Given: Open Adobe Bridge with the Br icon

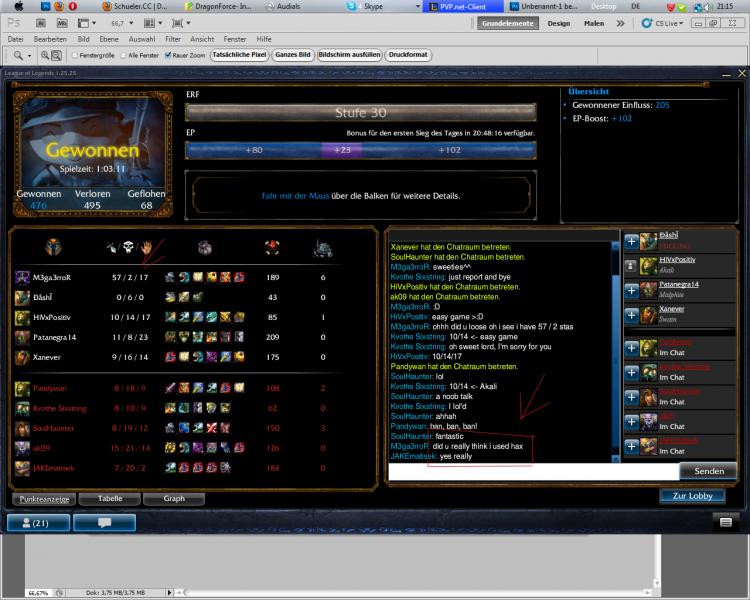Looking at the screenshot, I should tap(41, 23).
